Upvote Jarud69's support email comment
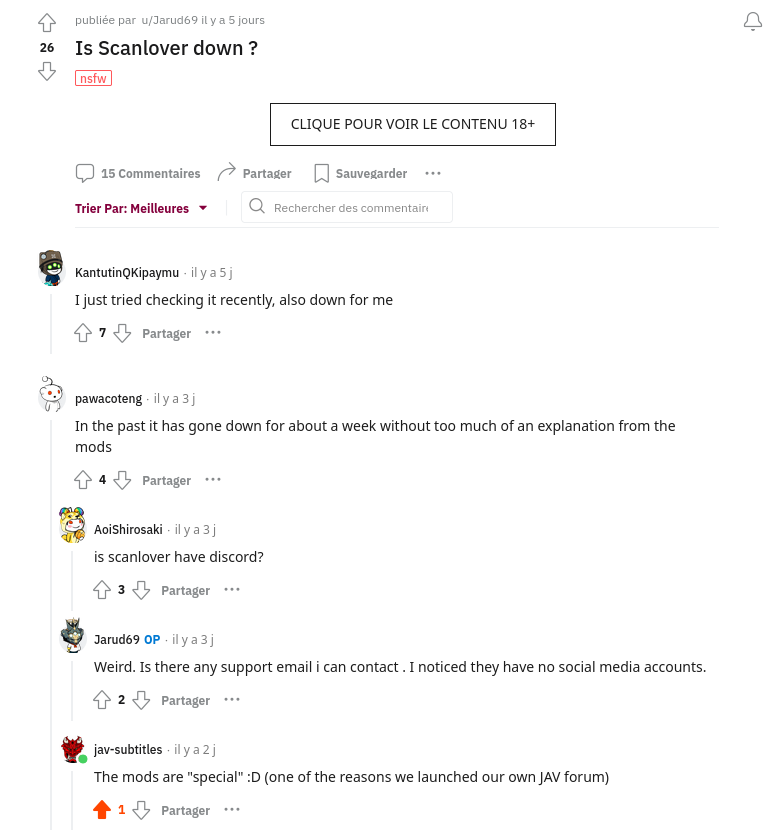 [x=102, y=700]
